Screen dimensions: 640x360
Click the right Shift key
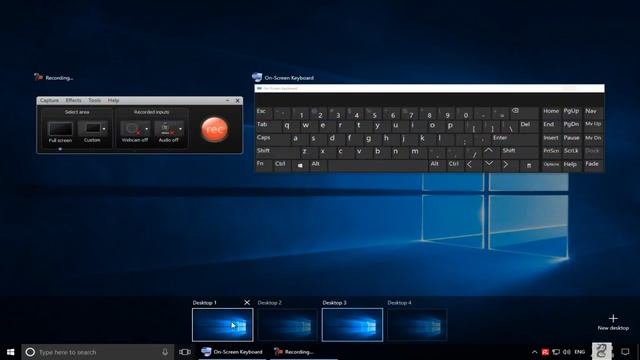coord(519,152)
